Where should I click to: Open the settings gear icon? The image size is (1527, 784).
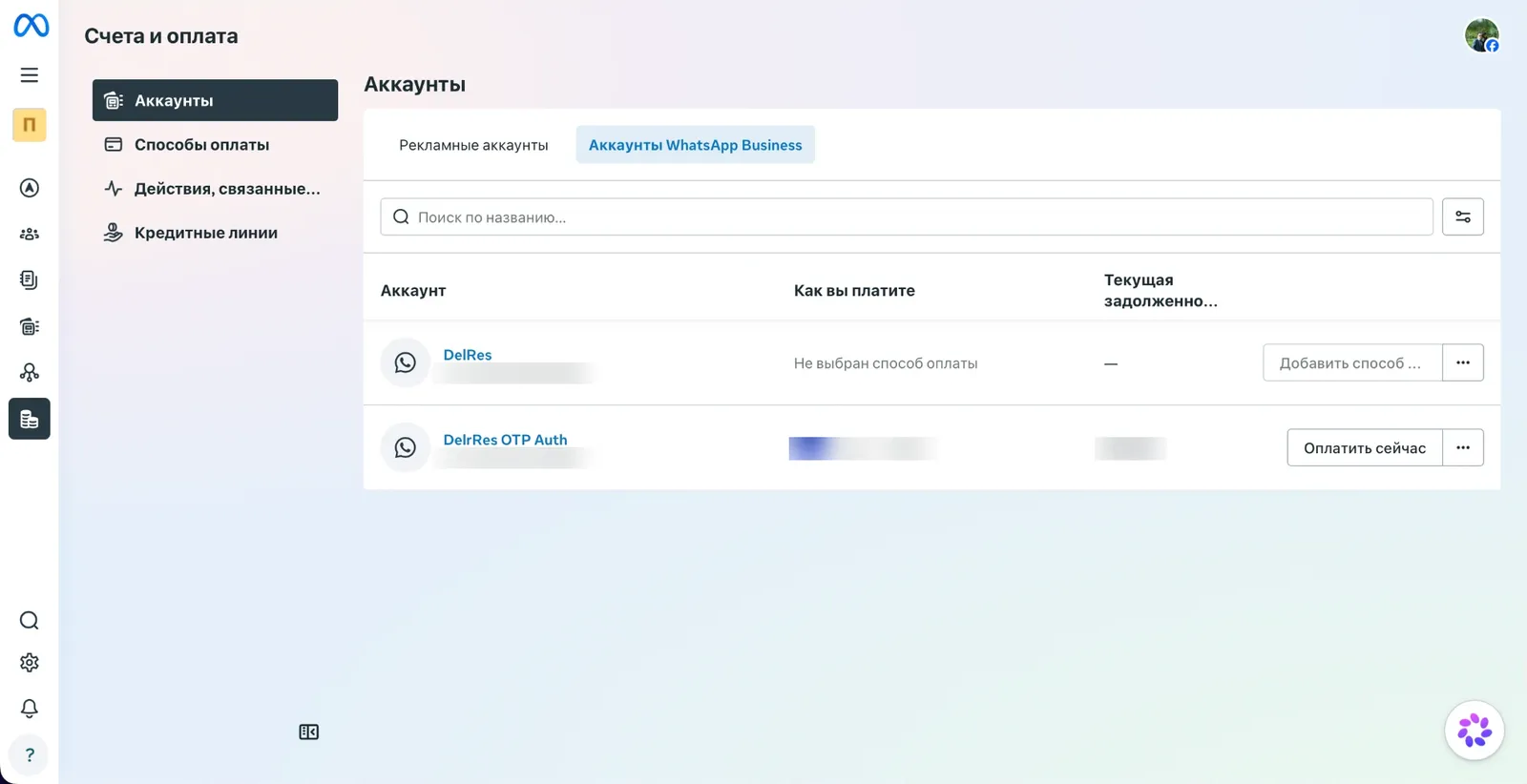(x=30, y=663)
